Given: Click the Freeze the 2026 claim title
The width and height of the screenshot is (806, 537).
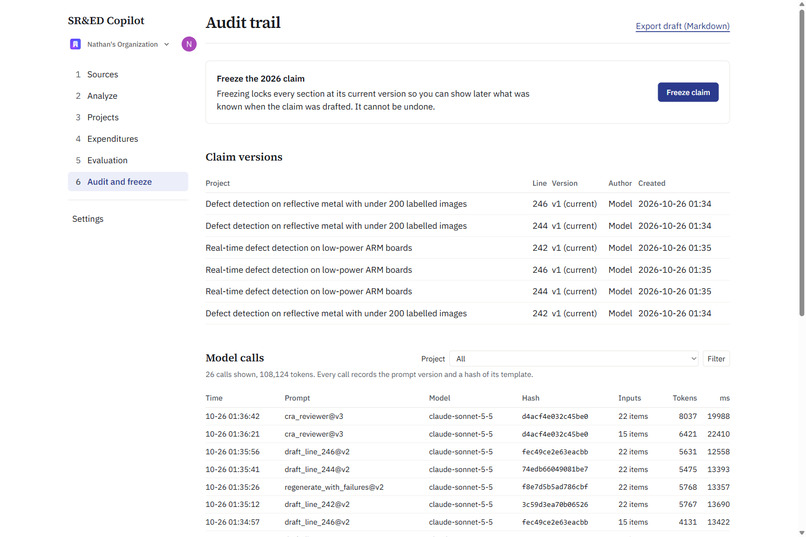Looking at the screenshot, I should tap(260, 79).
